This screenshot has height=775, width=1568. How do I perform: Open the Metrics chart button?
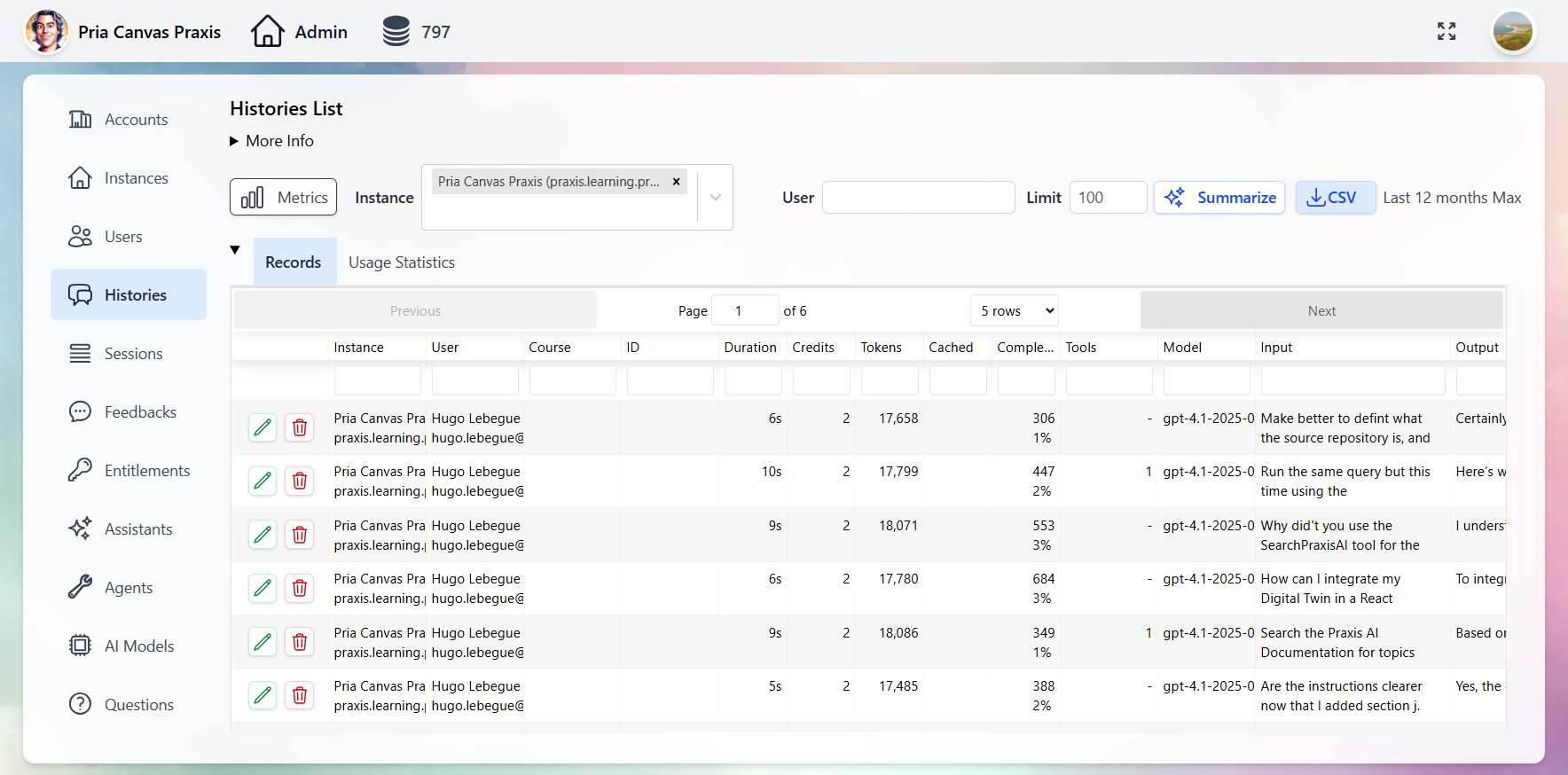(284, 198)
